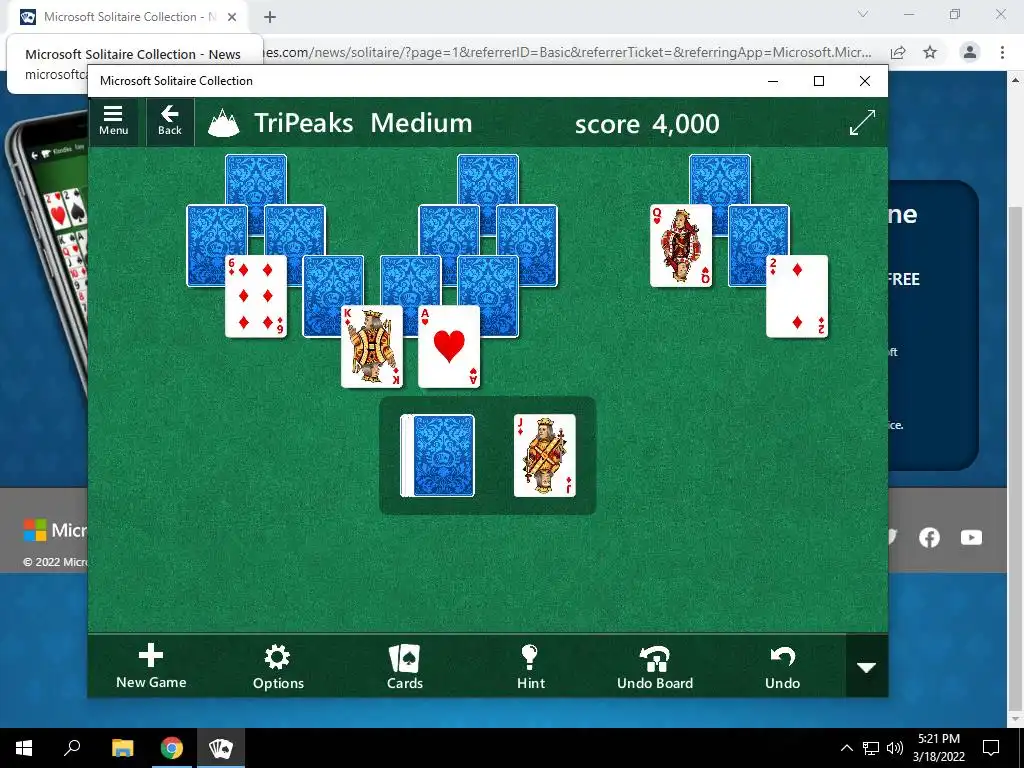
Task: Play the King of diamonds card
Action: pos(372,346)
